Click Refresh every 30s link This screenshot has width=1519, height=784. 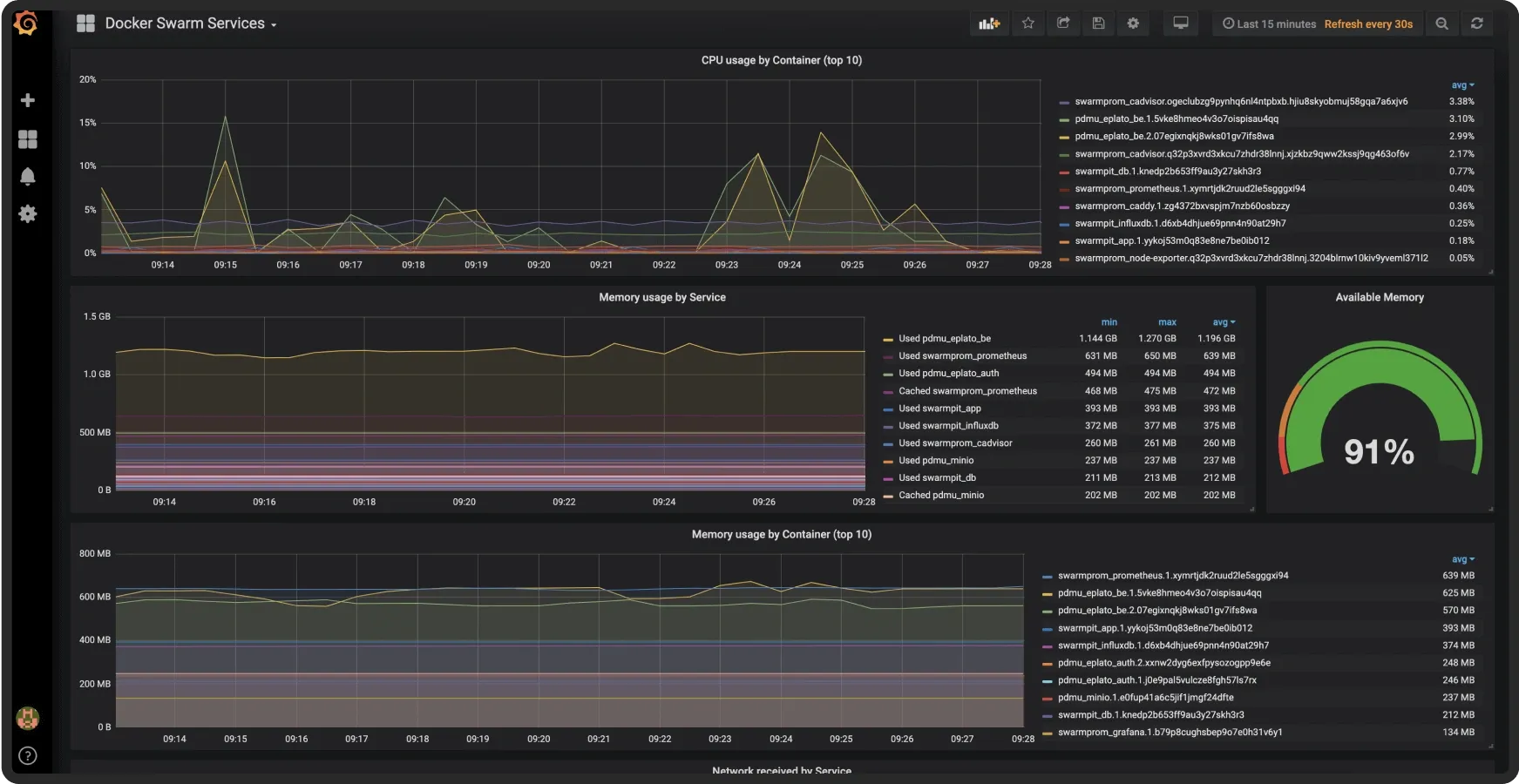tap(1368, 24)
